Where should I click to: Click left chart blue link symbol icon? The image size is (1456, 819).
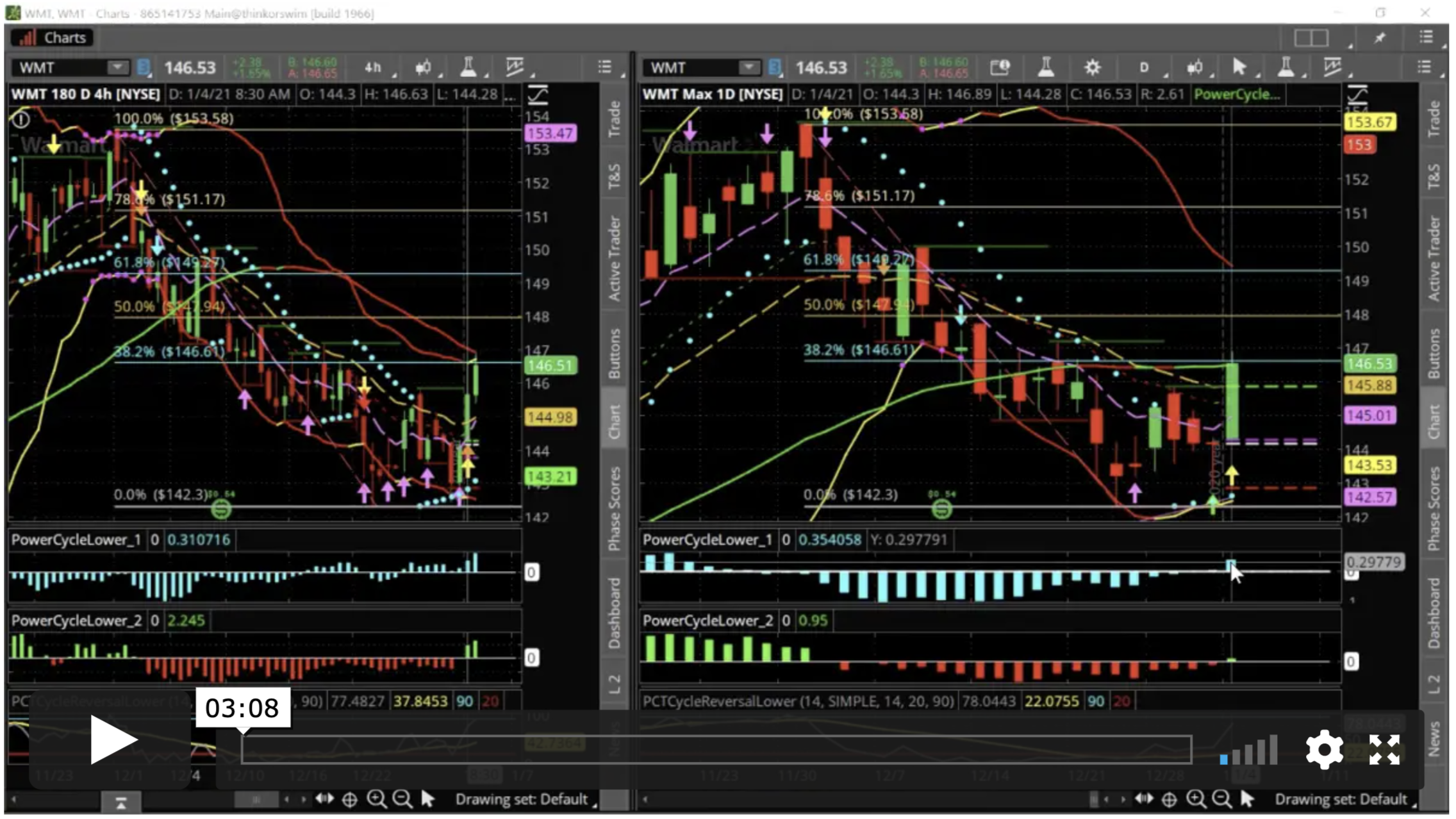tap(144, 67)
